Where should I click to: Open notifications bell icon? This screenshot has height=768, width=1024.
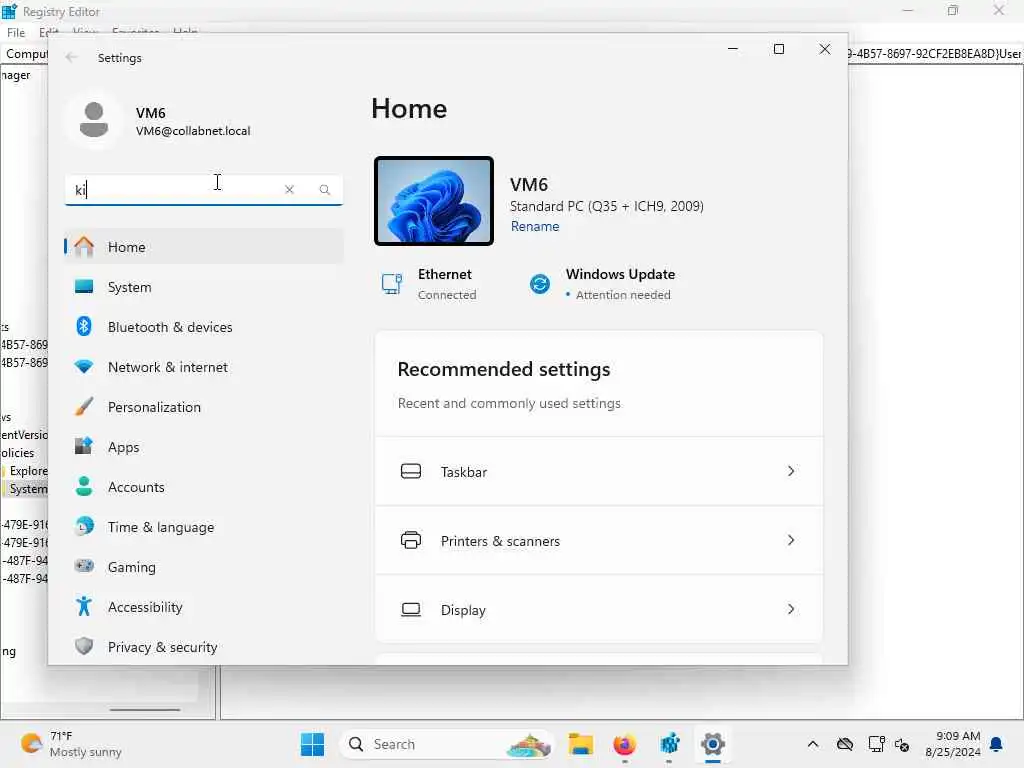[x=997, y=744]
